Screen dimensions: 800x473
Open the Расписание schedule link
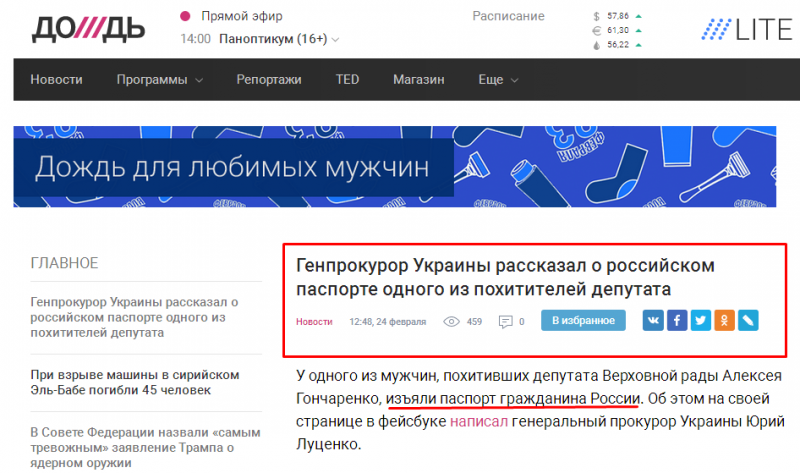(x=508, y=16)
